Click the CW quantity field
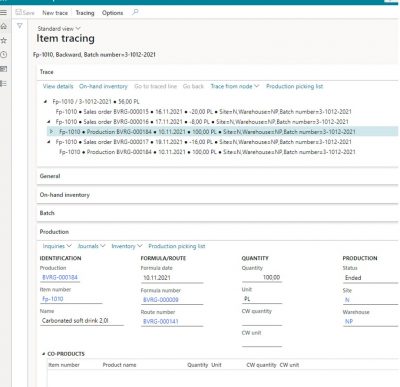The width and height of the screenshot is (400, 387). (262, 321)
